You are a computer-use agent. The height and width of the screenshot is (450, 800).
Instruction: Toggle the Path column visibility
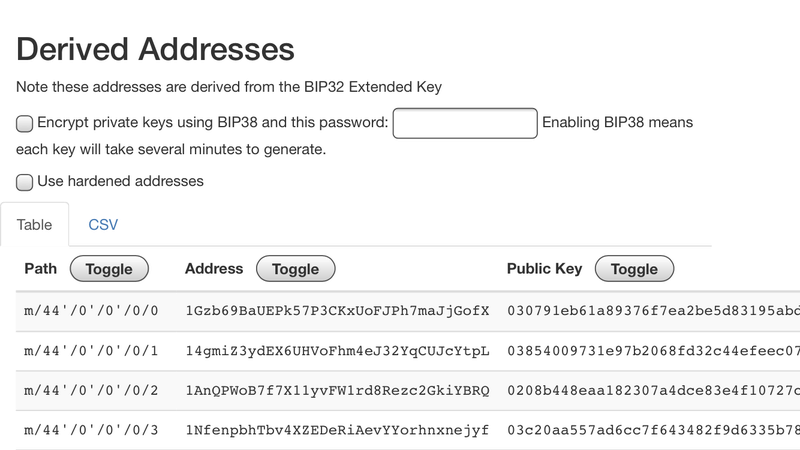pyautogui.click(x=109, y=269)
